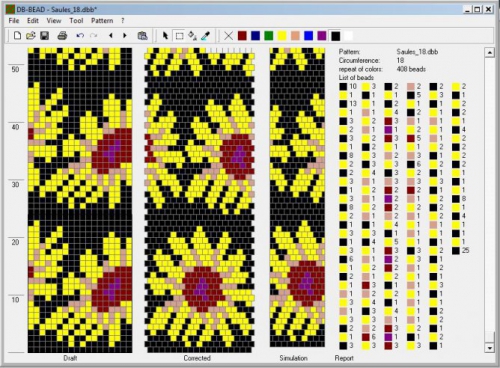Click the report scrollbar down arrow
500x368 pixels.
coord(489,348)
